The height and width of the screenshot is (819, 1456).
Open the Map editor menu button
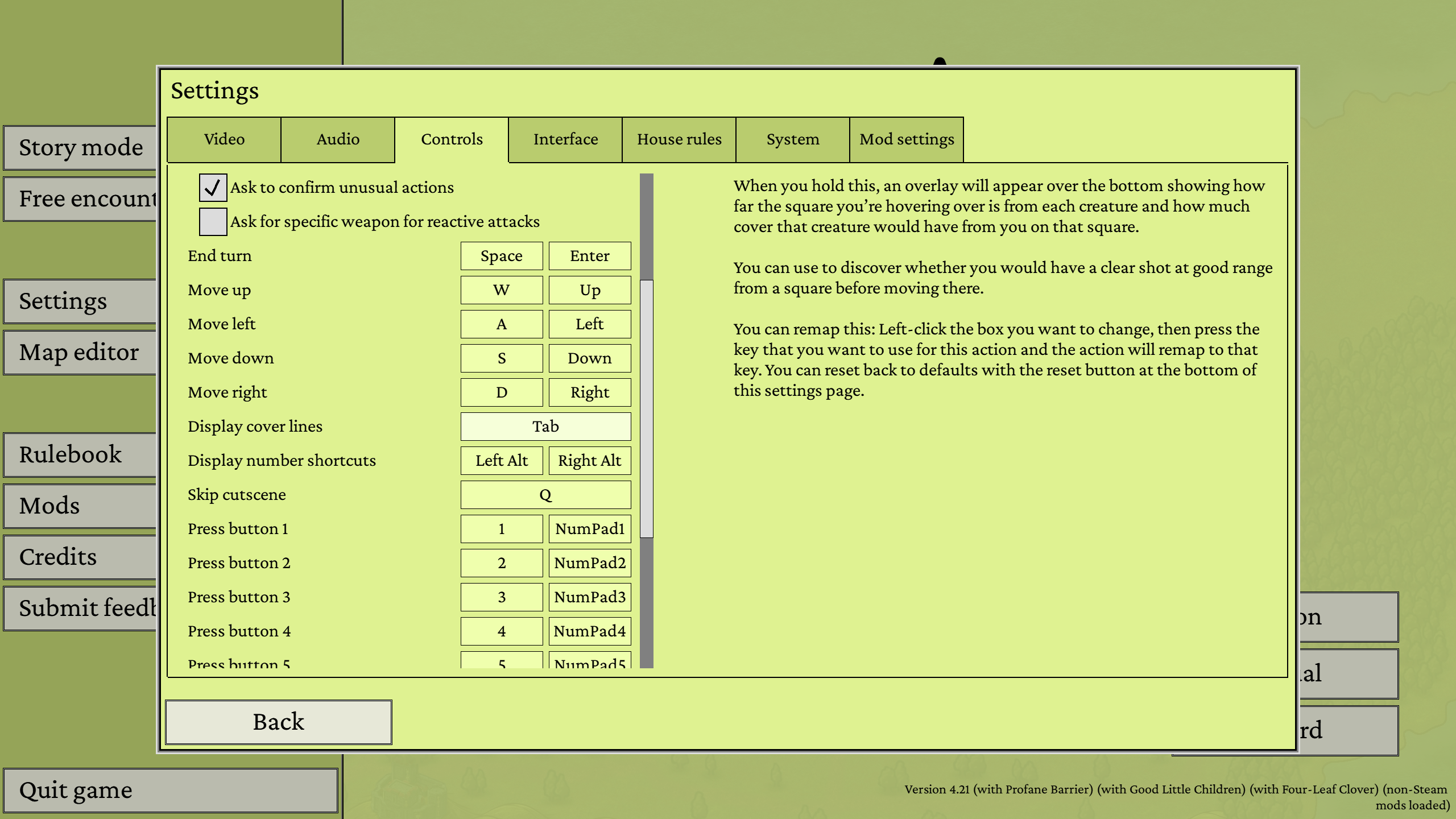pyautogui.click(x=80, y=353)
